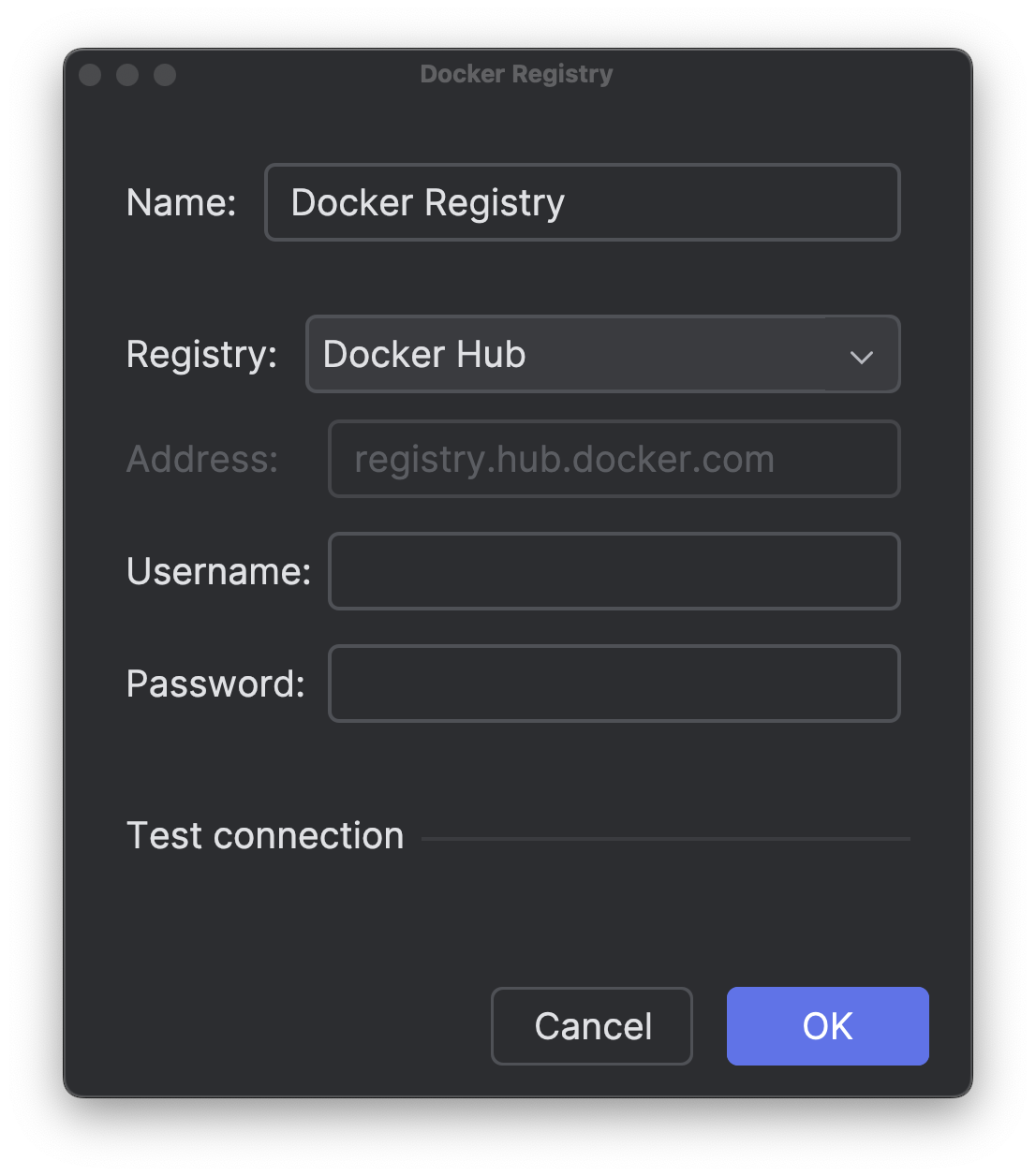Click the Test connection section heading
The height and width of the screenshot is (1176, 1036).
coord(265,835)
